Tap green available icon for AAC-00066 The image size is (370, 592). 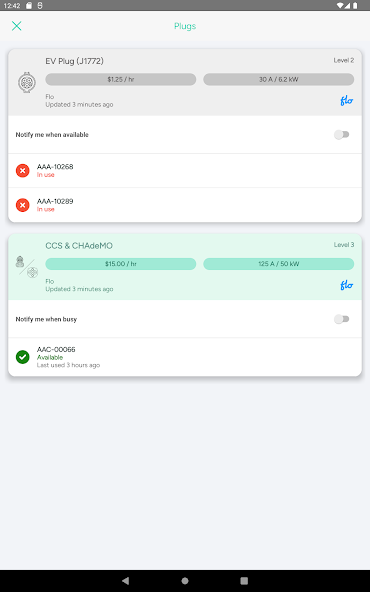click(23, 357)
